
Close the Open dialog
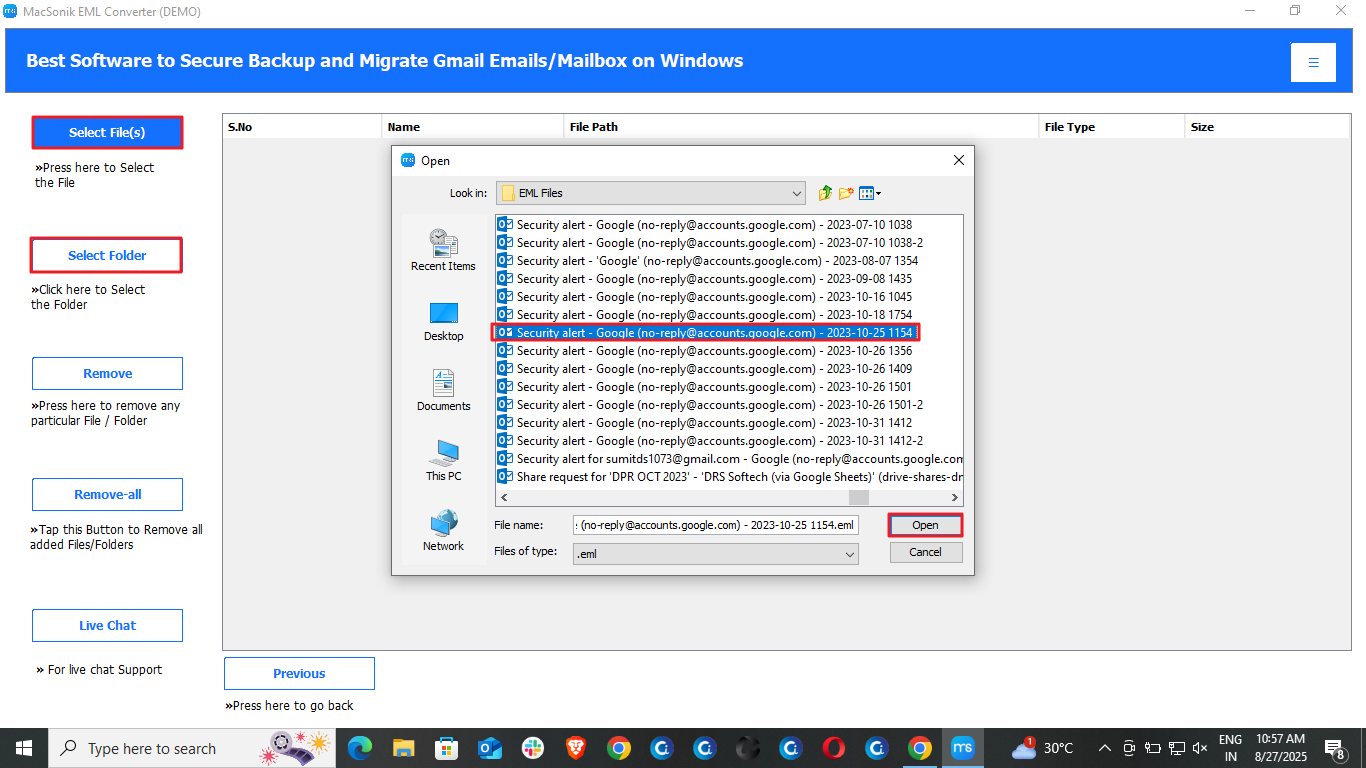coord(958,160)
